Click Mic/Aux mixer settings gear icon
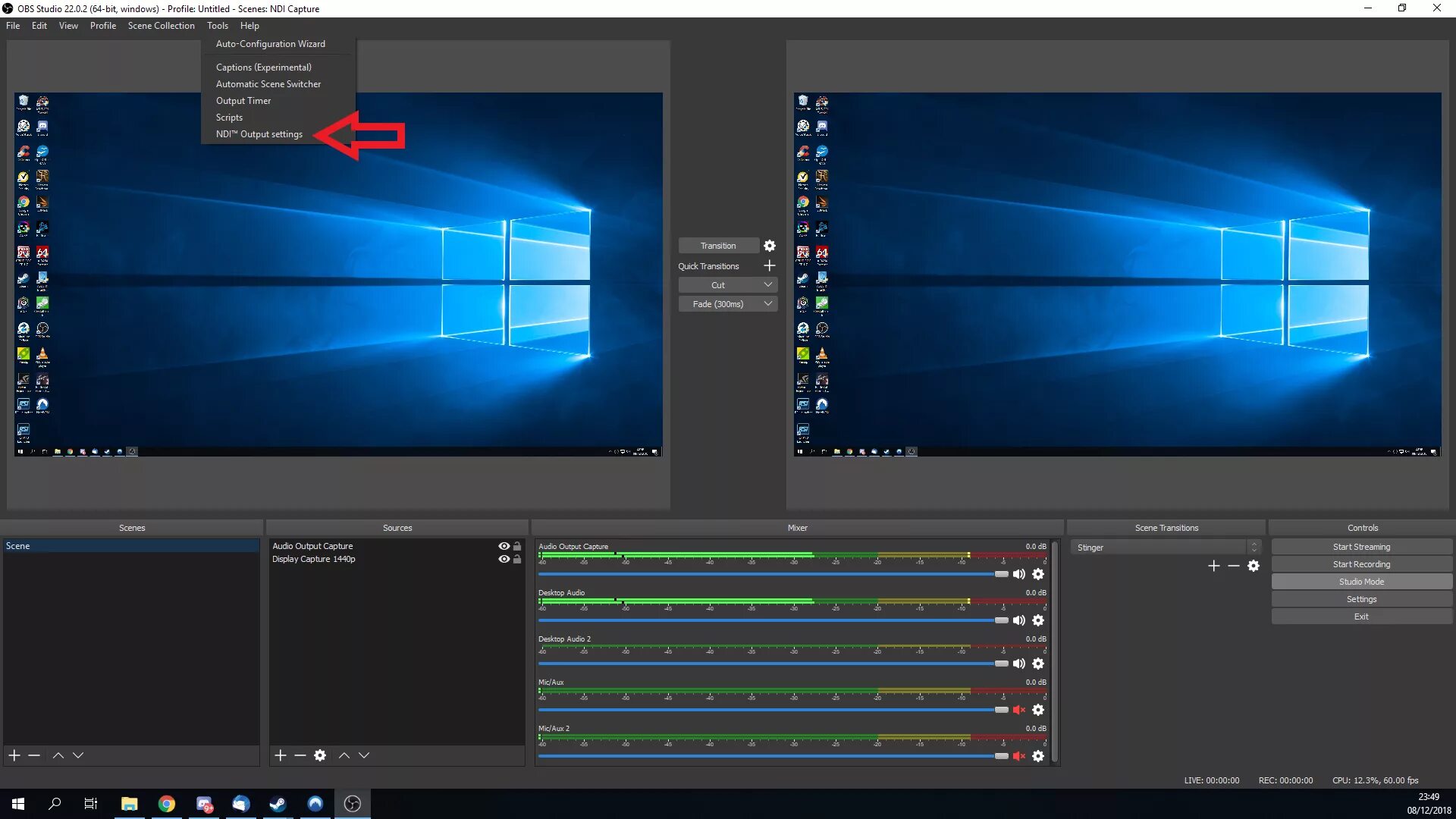 pyautogui.click(x=1039, y=710)
